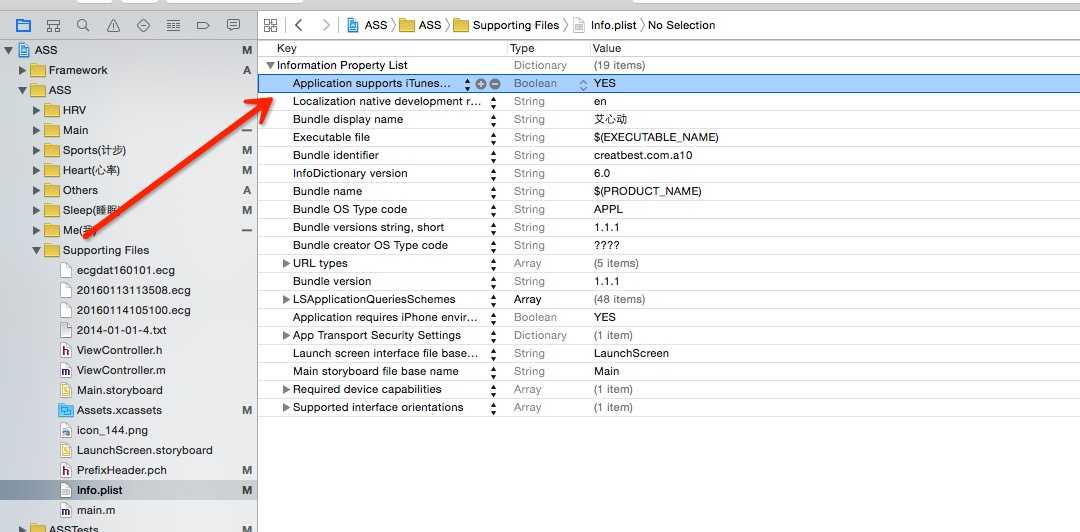Select 20160113113508.ecg file
Screen dimensions: 1080x532
(x=134, y=290)
